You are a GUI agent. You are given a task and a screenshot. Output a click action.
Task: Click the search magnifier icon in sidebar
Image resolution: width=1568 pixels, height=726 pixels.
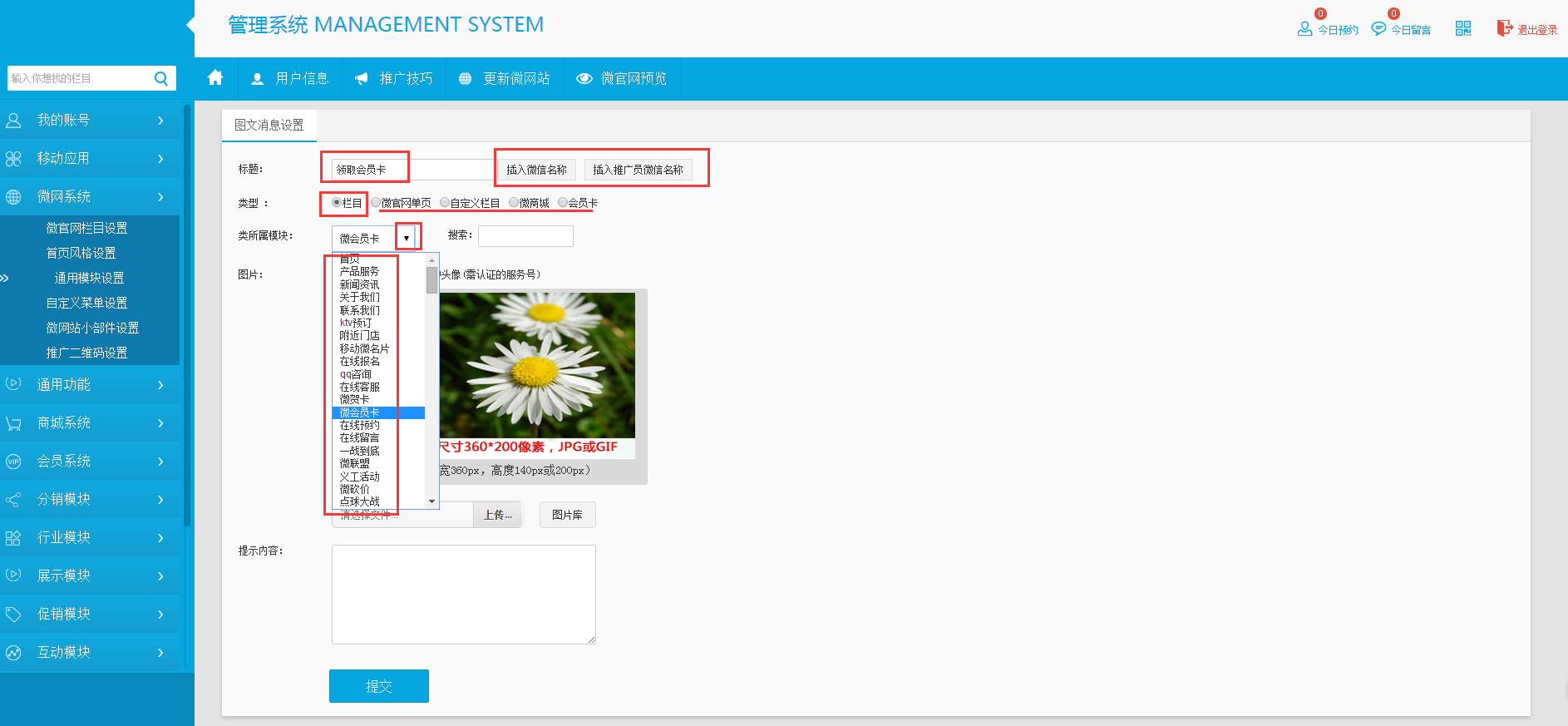tap(161, 78)
